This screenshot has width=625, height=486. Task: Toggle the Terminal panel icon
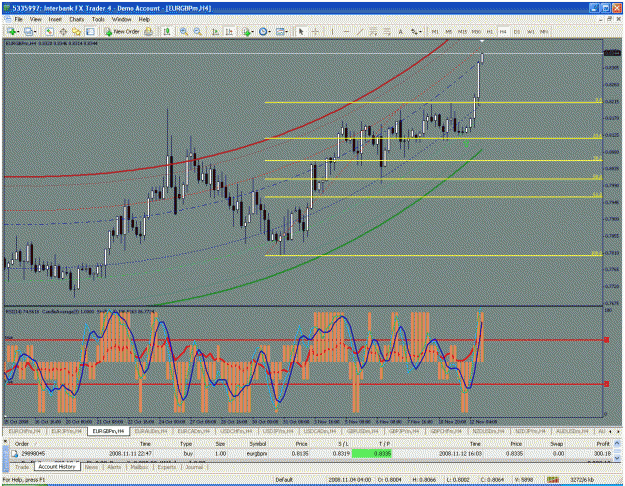90,31
